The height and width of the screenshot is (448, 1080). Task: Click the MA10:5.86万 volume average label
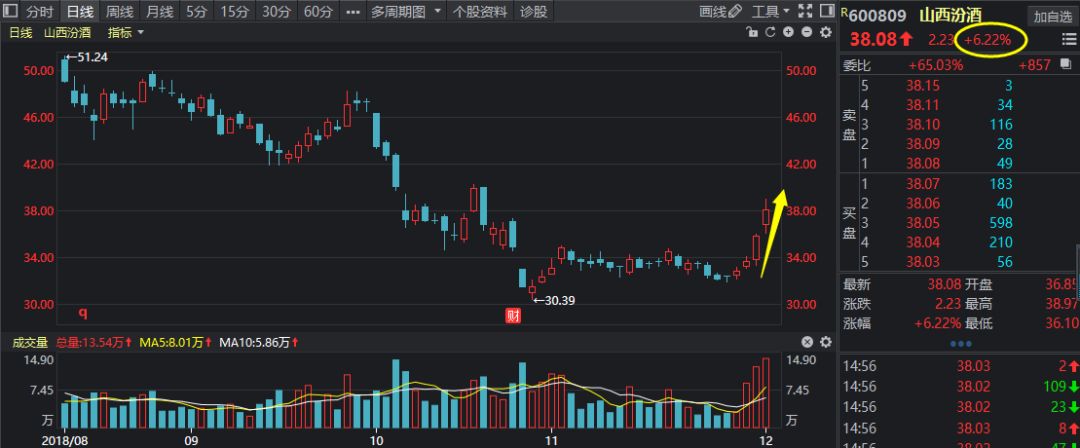(260, 342)
